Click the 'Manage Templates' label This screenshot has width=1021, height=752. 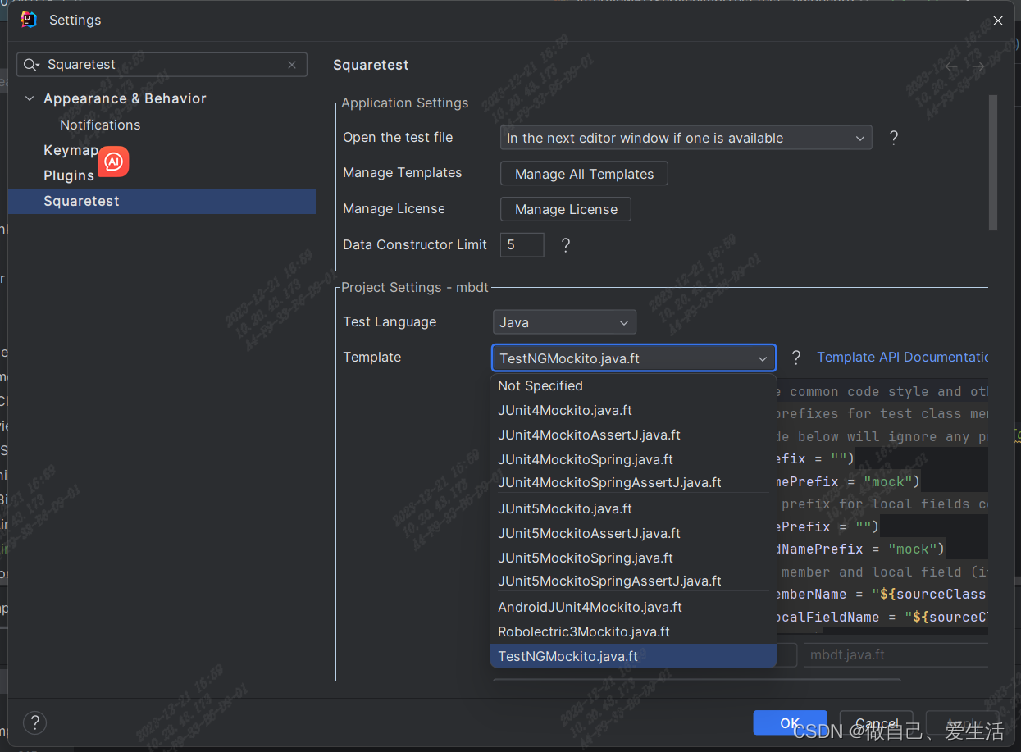coord(402,173)
